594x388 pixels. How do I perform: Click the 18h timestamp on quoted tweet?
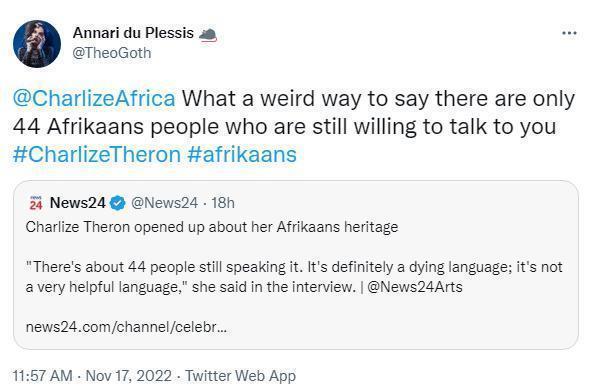[x=223, y=203]
